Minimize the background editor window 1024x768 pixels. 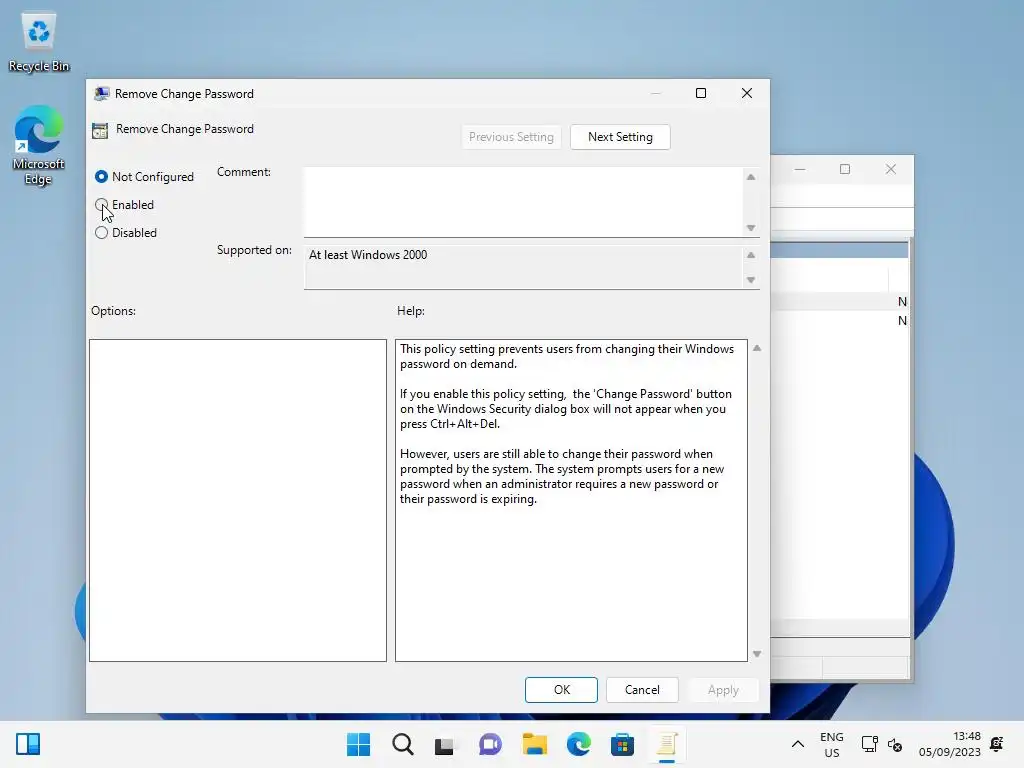tap(799, 170)
